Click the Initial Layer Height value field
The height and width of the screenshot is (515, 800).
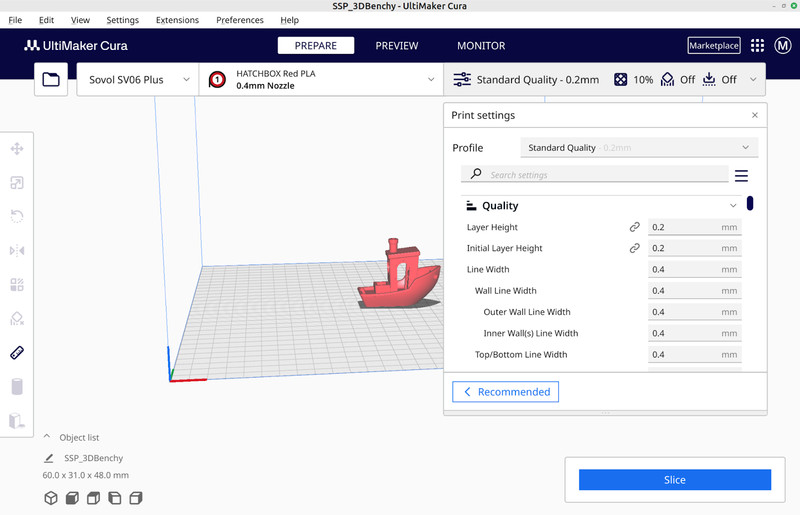pyautogui.click(x=694, y=248)
